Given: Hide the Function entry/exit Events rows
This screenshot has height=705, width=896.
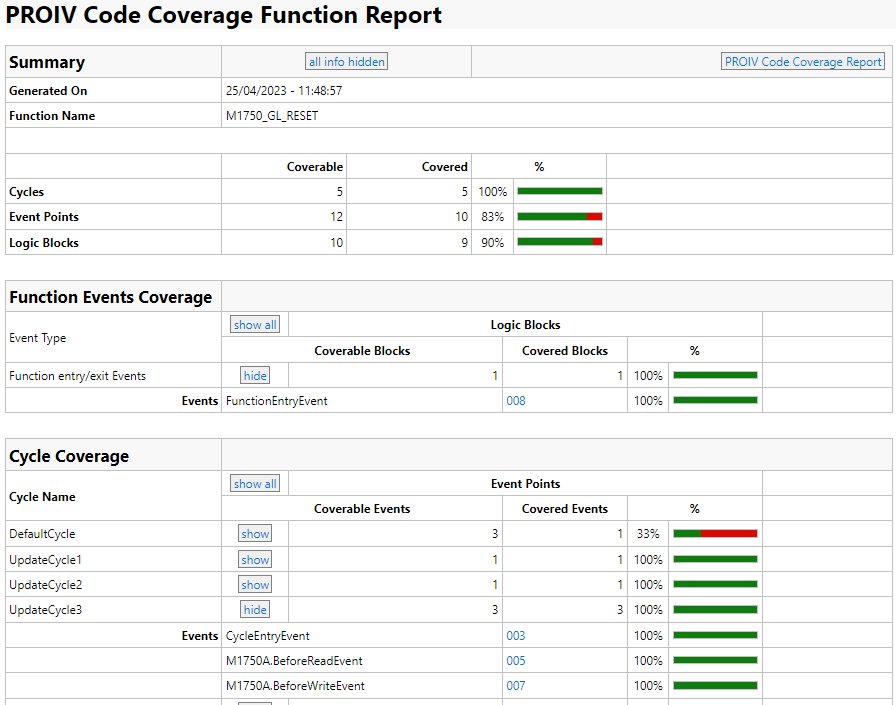Looking at the screenshot, I should tap(255, 375).
